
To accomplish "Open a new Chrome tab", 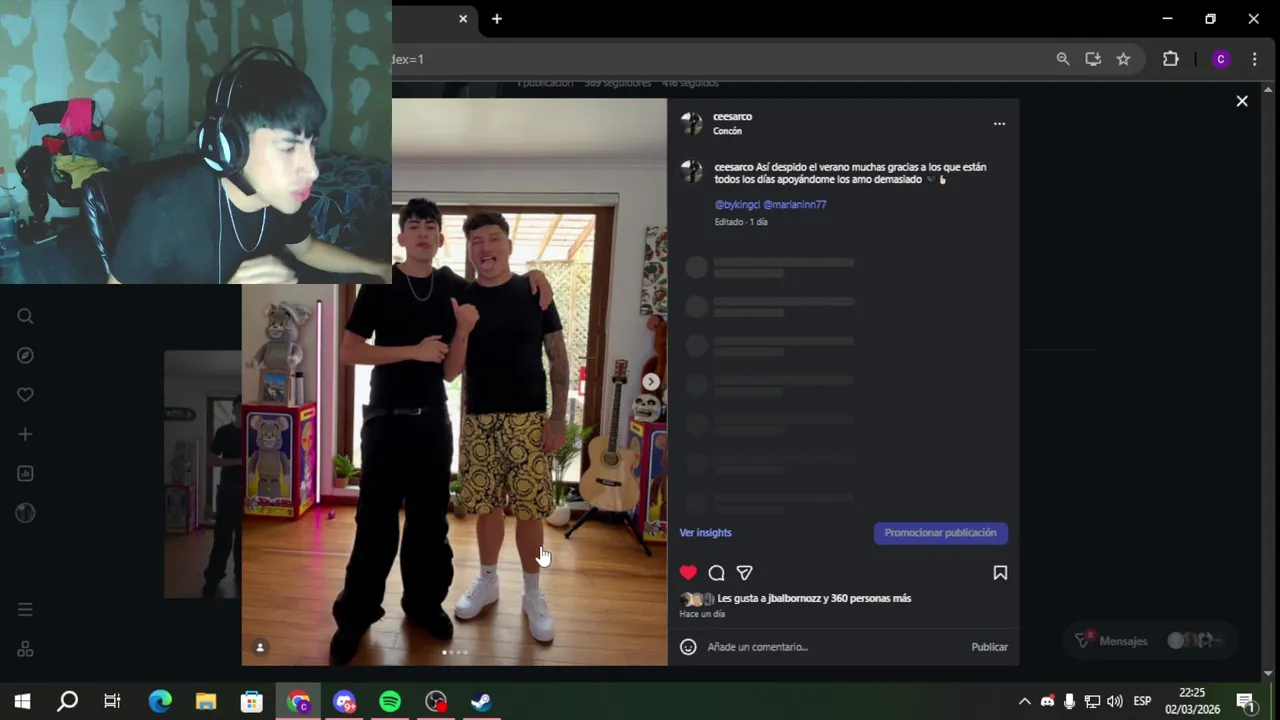I will (496, 19).
